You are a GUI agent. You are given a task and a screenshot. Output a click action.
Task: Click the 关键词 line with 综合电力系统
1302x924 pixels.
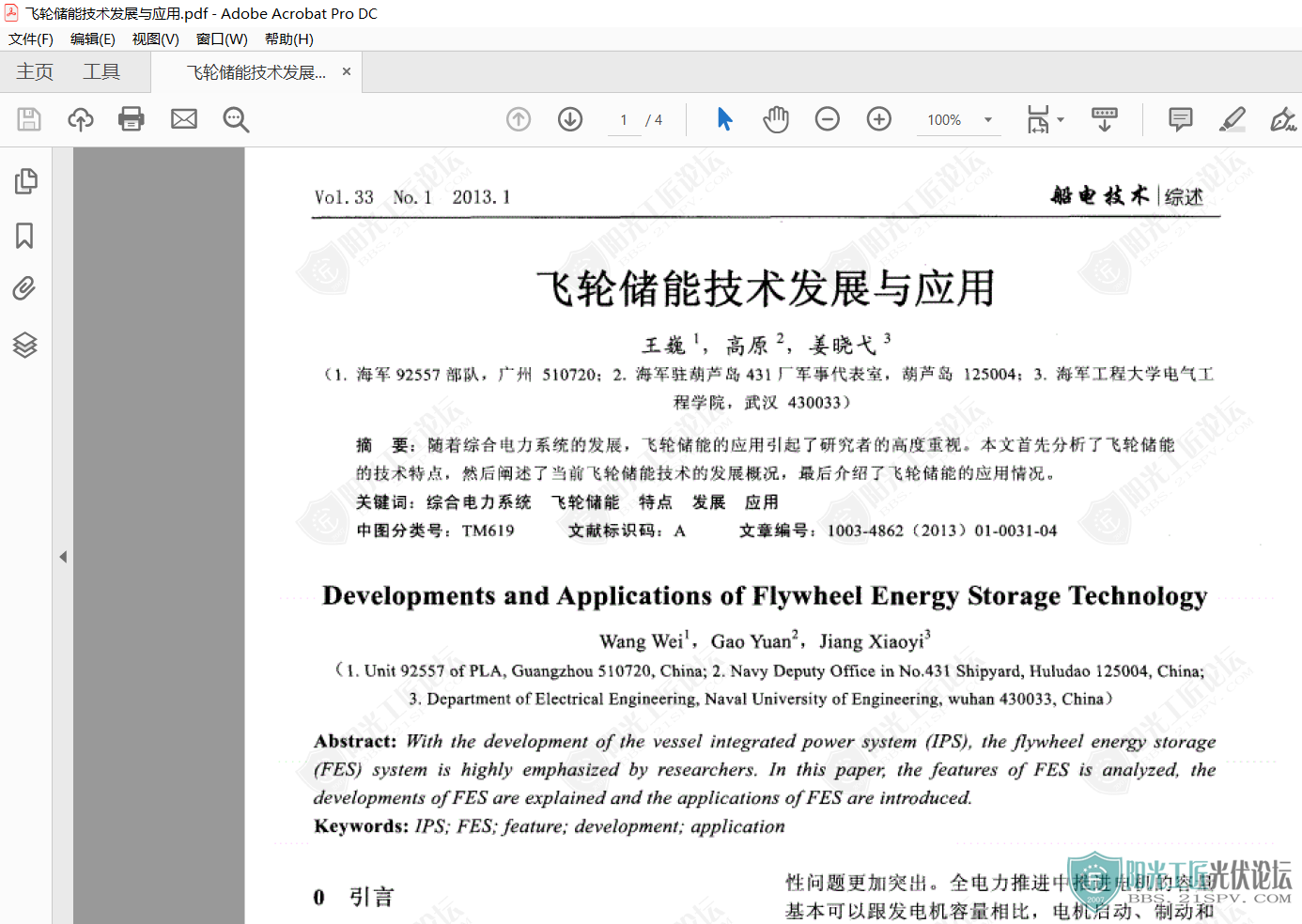pos(567,502)
